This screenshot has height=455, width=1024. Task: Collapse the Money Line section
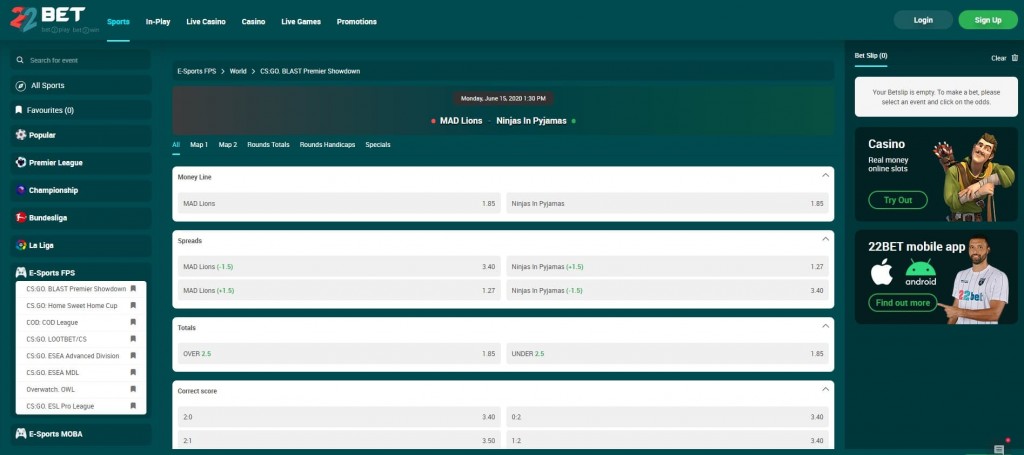click(x=825, y=176)
